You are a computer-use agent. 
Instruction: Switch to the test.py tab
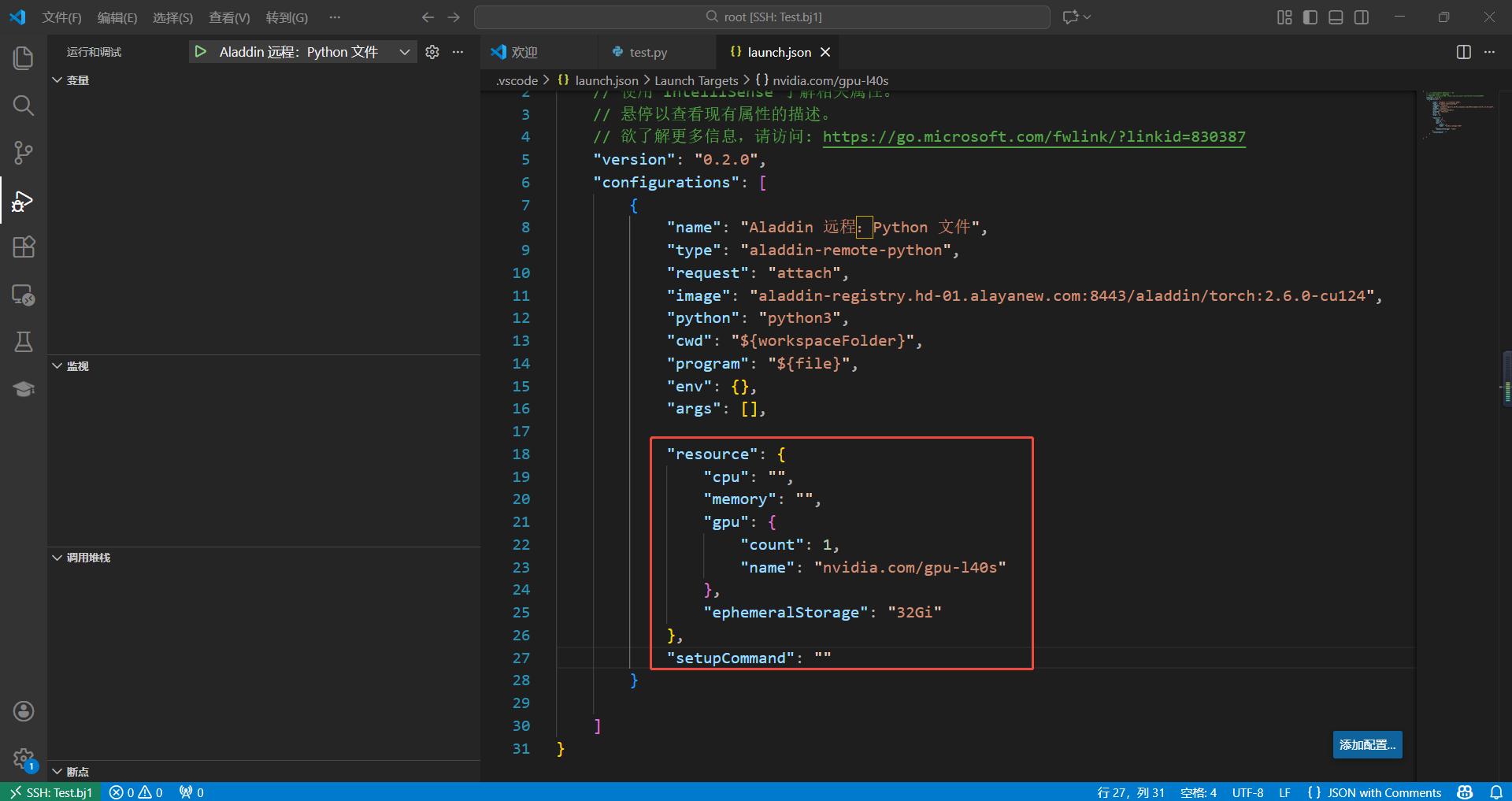(x=647, y=53)
